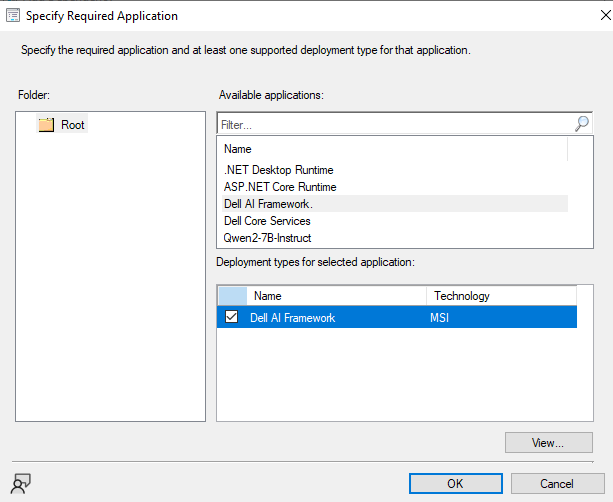Viewport: 613px width, 502px height.
Task: Click the MSI cell in the deployment type row
Action: click(441, 317)
